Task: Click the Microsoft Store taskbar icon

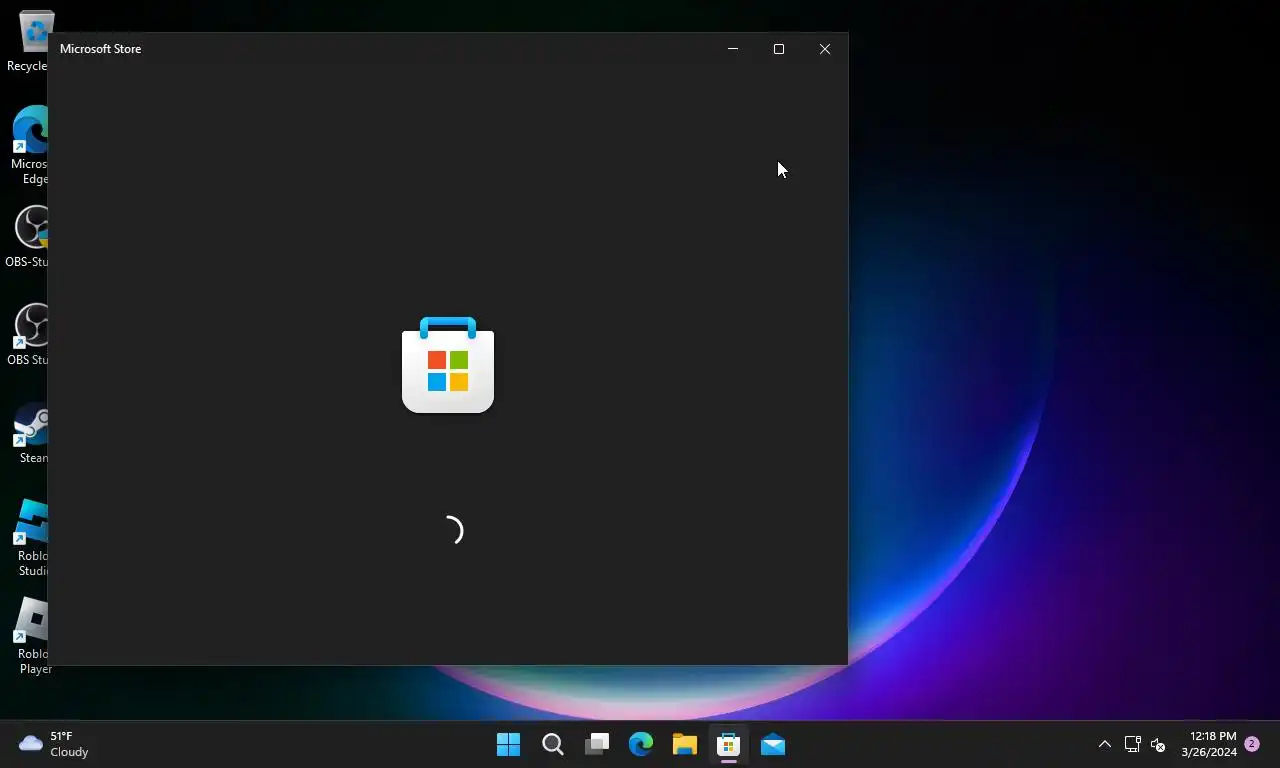Action: click(728, 744)
